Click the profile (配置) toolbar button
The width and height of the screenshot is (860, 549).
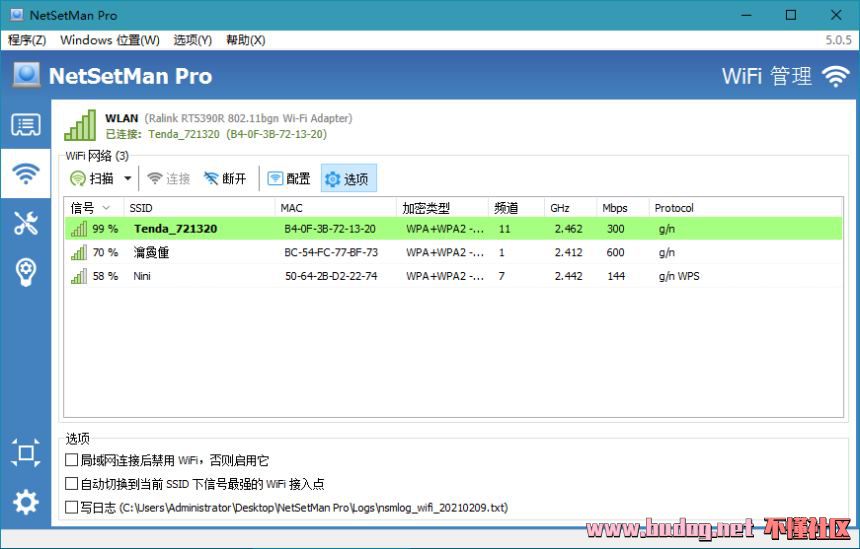(x=289, y=179)
